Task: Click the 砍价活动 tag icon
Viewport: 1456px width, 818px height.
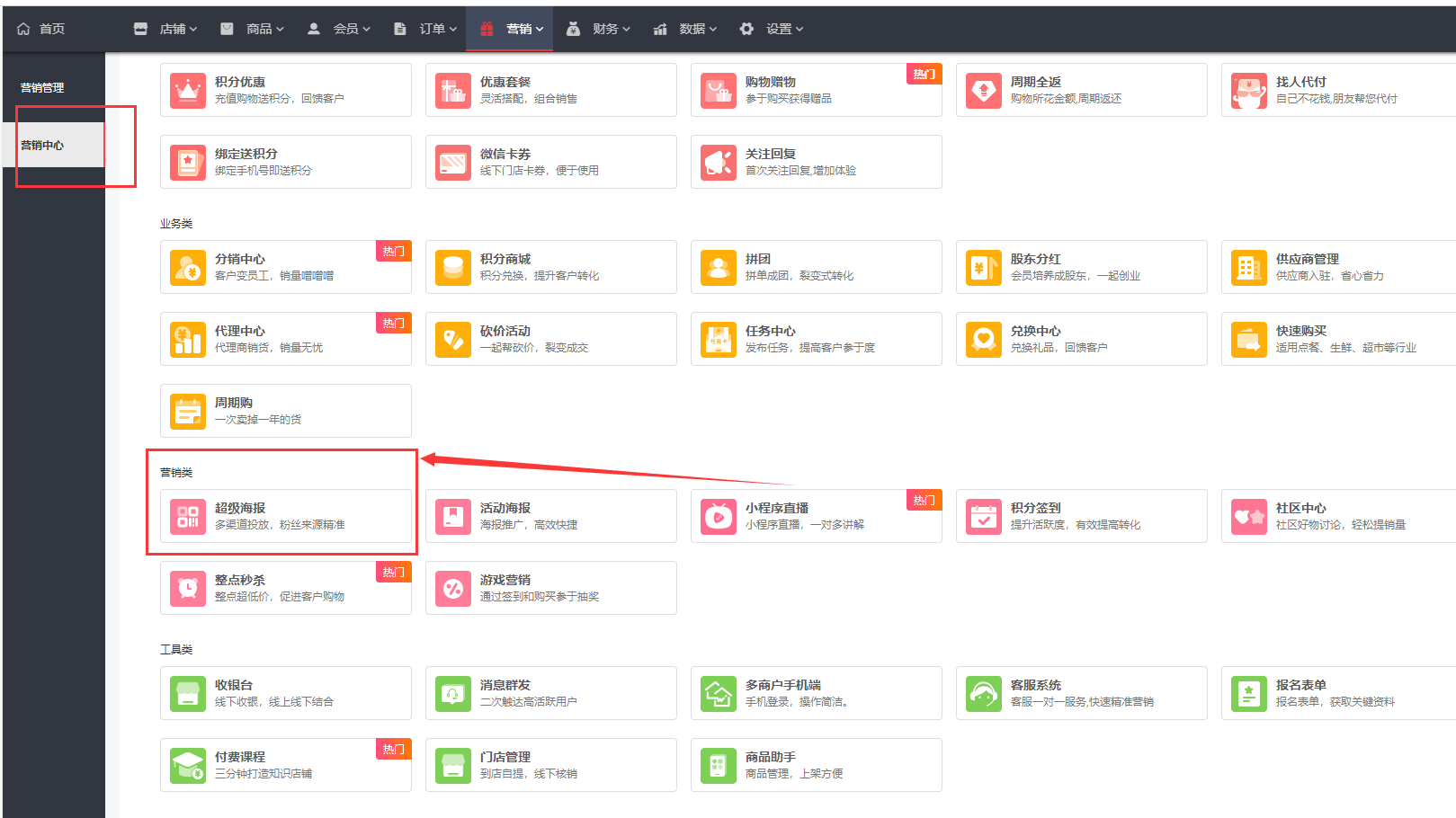Action: 453,339
